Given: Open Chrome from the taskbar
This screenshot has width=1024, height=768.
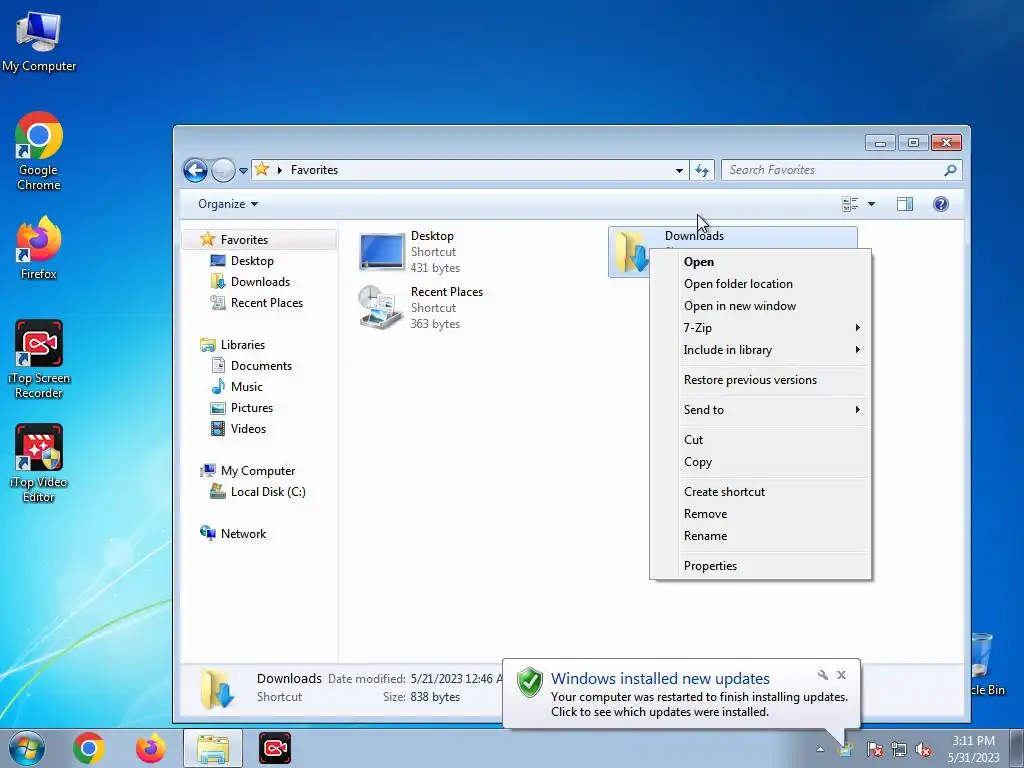Looking at the screenshot, I should pyautogui.click(x=89, y=748).
